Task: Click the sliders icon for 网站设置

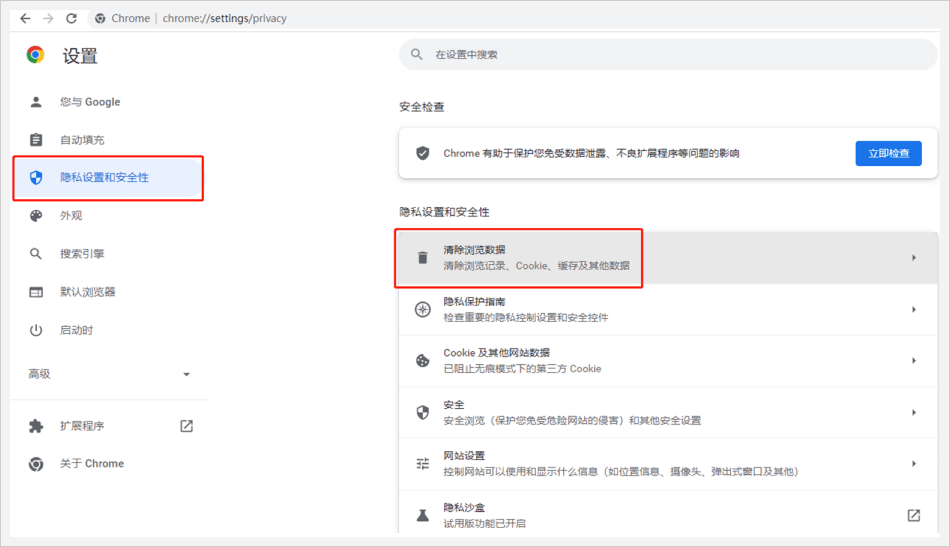Action: pyautogui.click(x=422, y=463)
